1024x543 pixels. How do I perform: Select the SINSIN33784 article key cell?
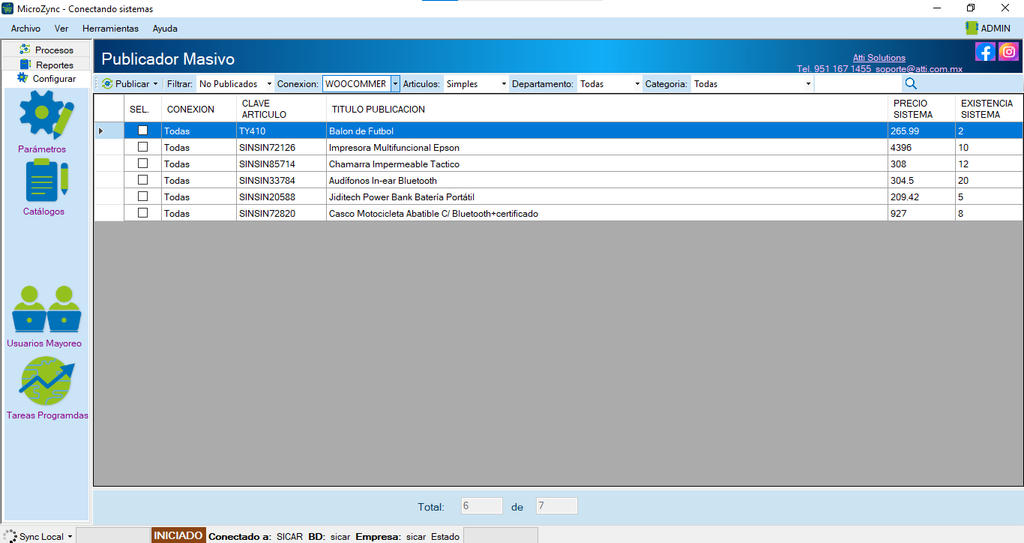(281, 180)
